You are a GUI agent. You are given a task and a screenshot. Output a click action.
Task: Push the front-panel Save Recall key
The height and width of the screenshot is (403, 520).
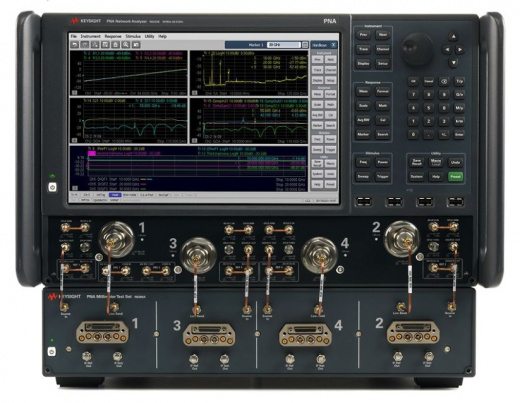(417, 162)
